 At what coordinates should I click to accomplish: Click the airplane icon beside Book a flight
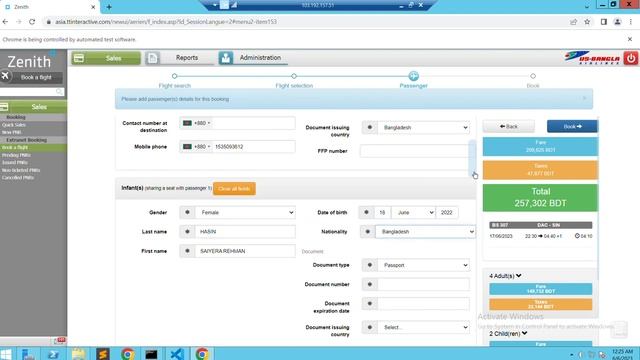[x=5, y=76]
